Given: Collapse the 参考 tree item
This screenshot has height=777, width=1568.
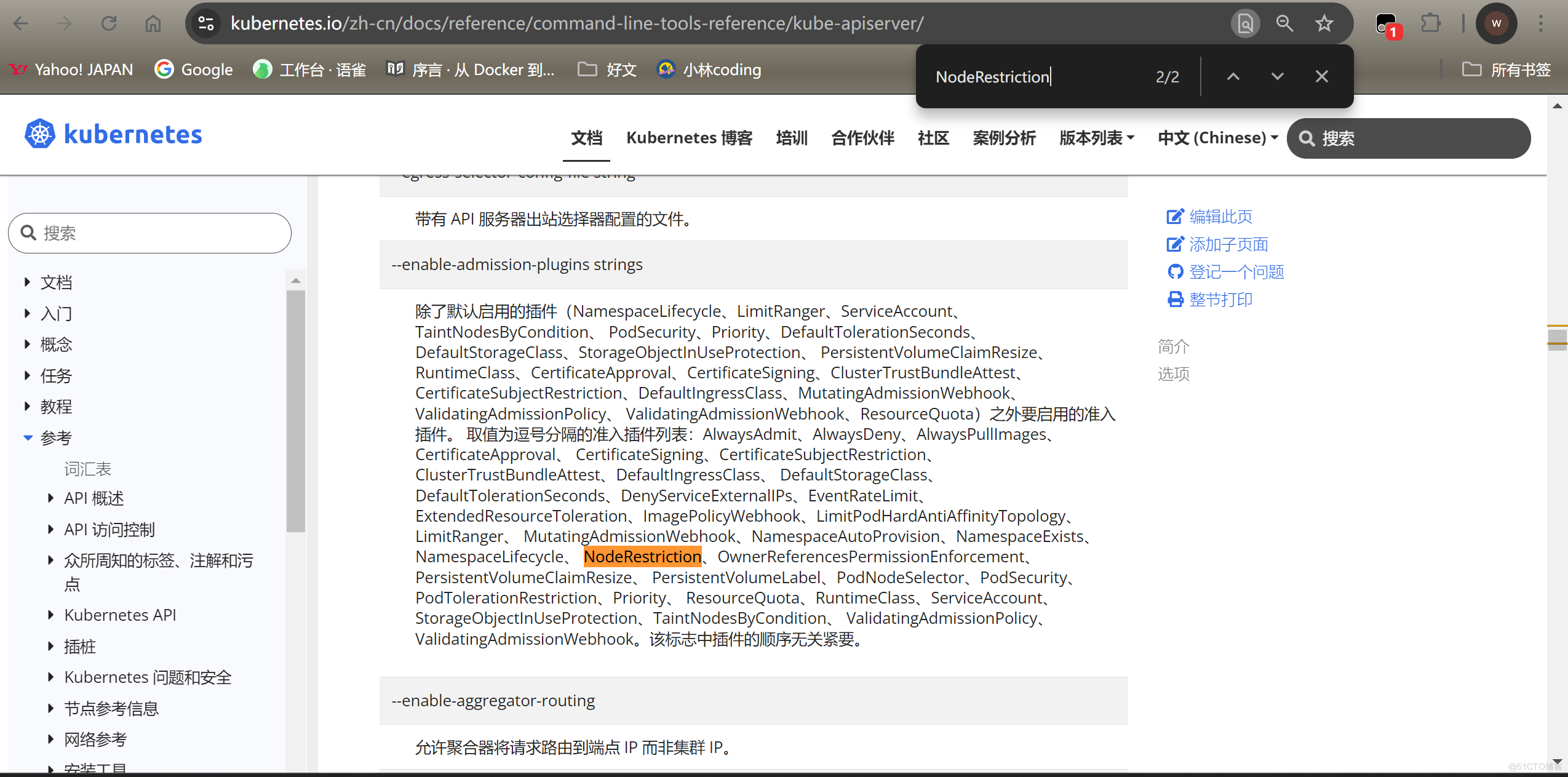Looking at the screenshot, I should 28,437.
